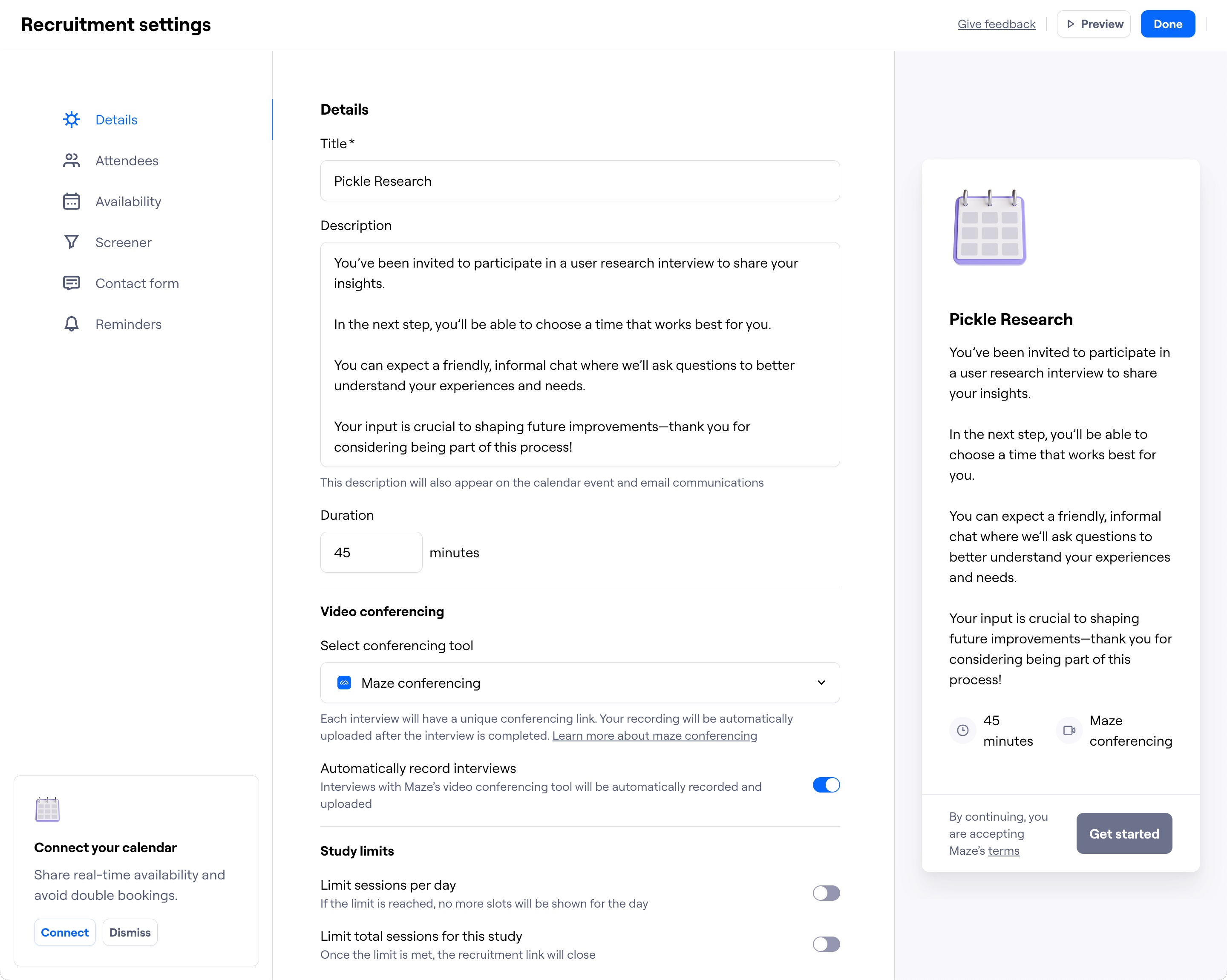The height and width of the screenshot is (980, 1227).
Task: Click the Attendees people icon
Action: pos(71,161)
